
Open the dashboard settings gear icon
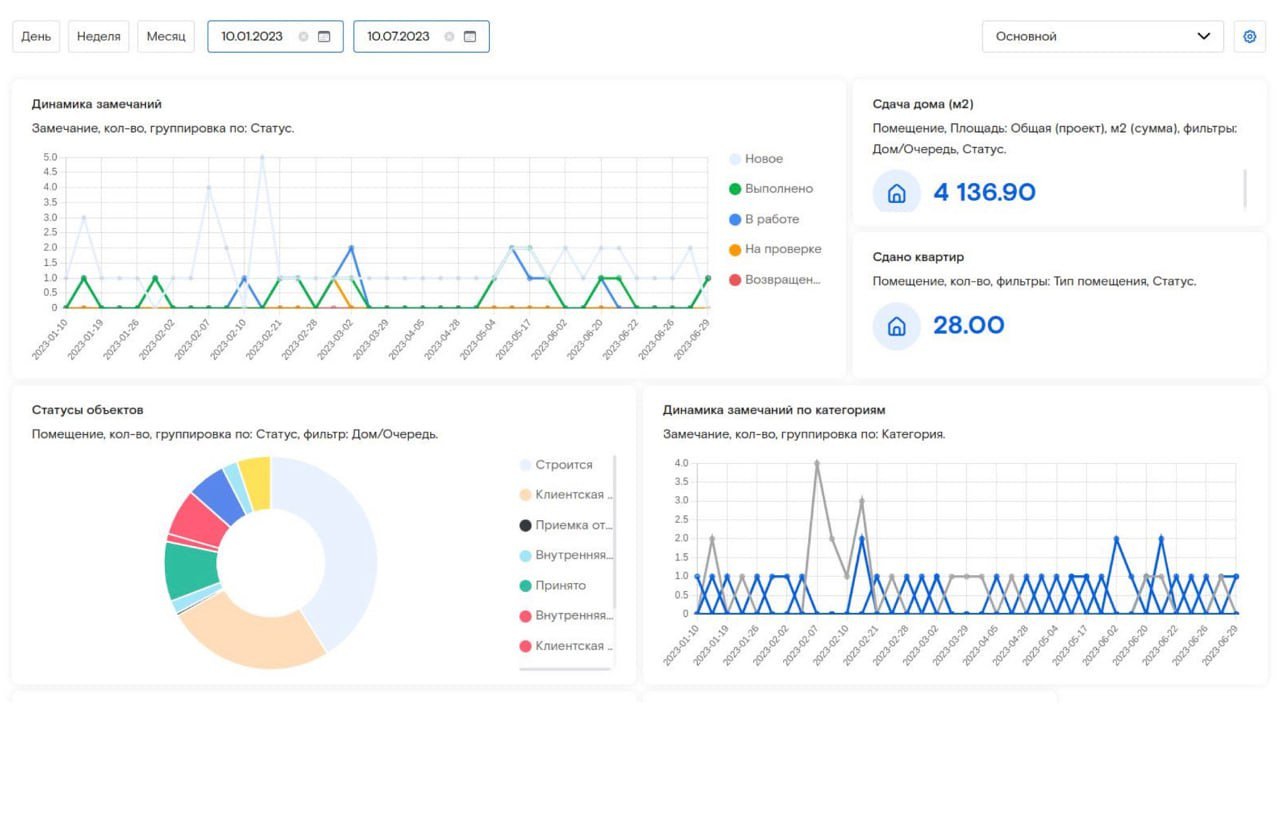1249,37
